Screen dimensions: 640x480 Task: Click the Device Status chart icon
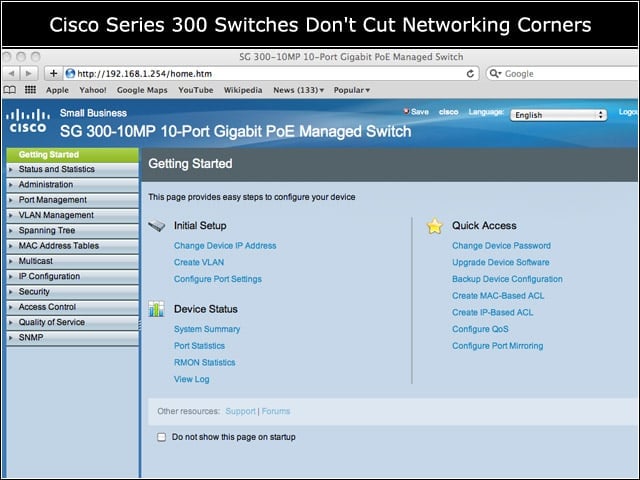pyautogui.click(x=156, y=309)
